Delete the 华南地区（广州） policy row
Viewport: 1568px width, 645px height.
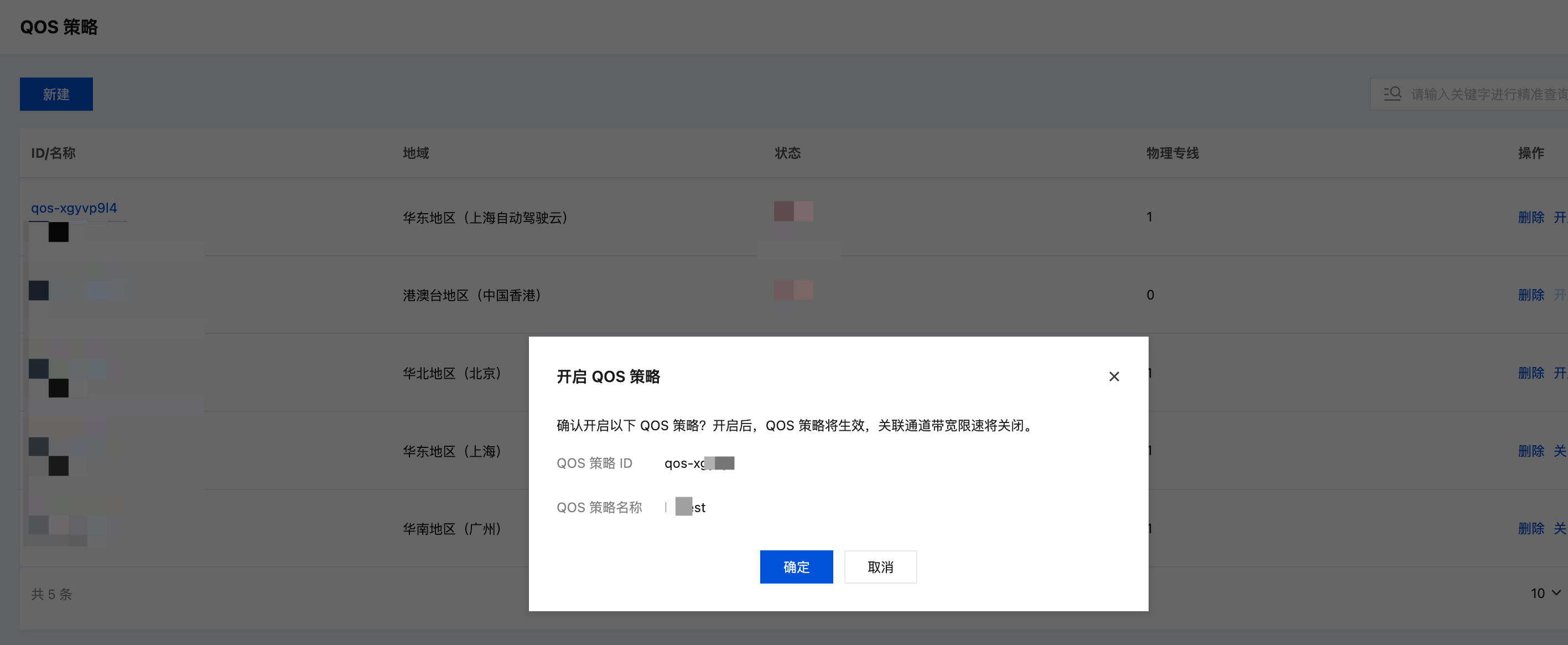pos(1531,529)
